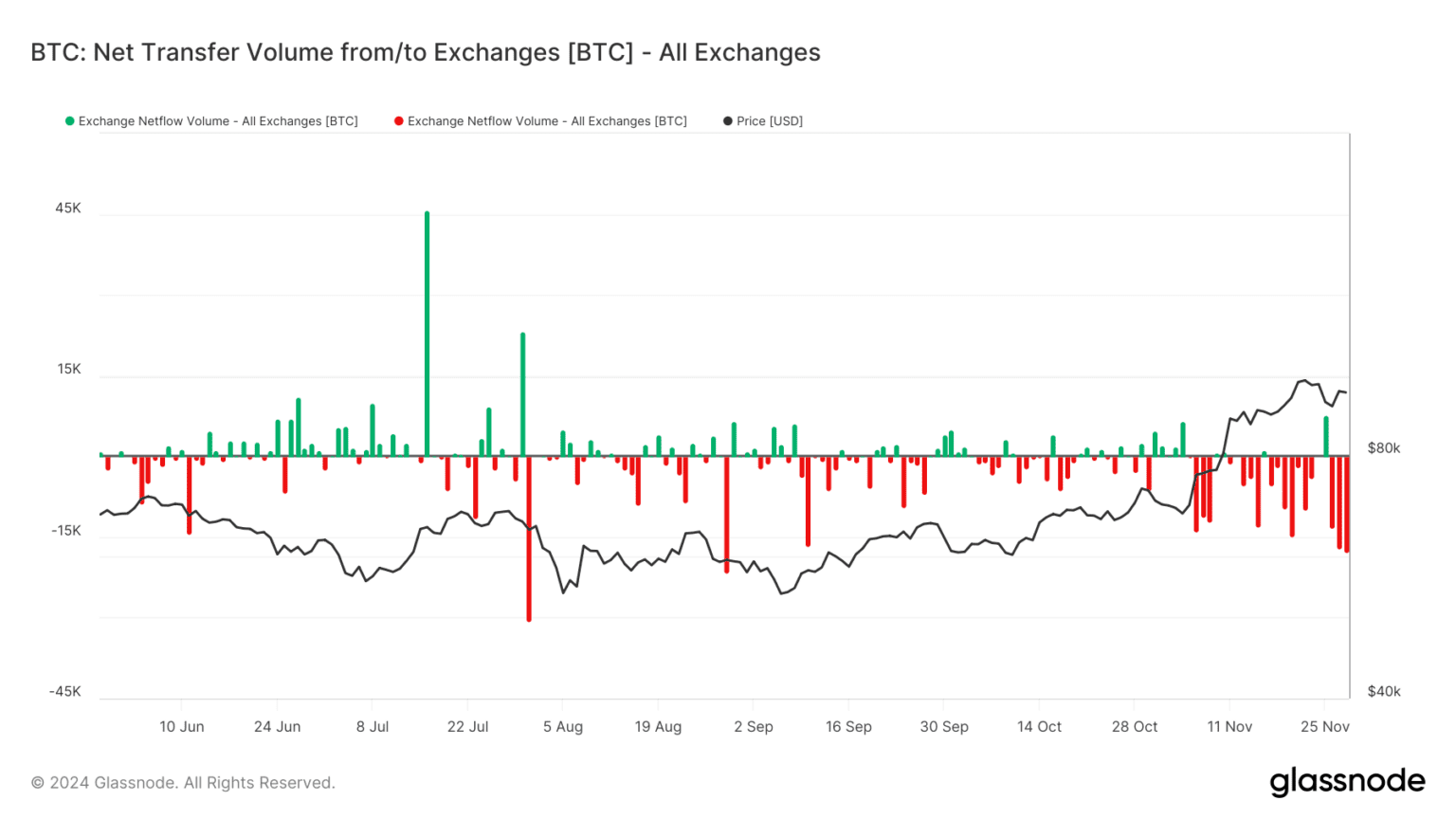The image size is (1456, 819).
Task: Select the 25 Nov date label
Action: click(1324, 727)
